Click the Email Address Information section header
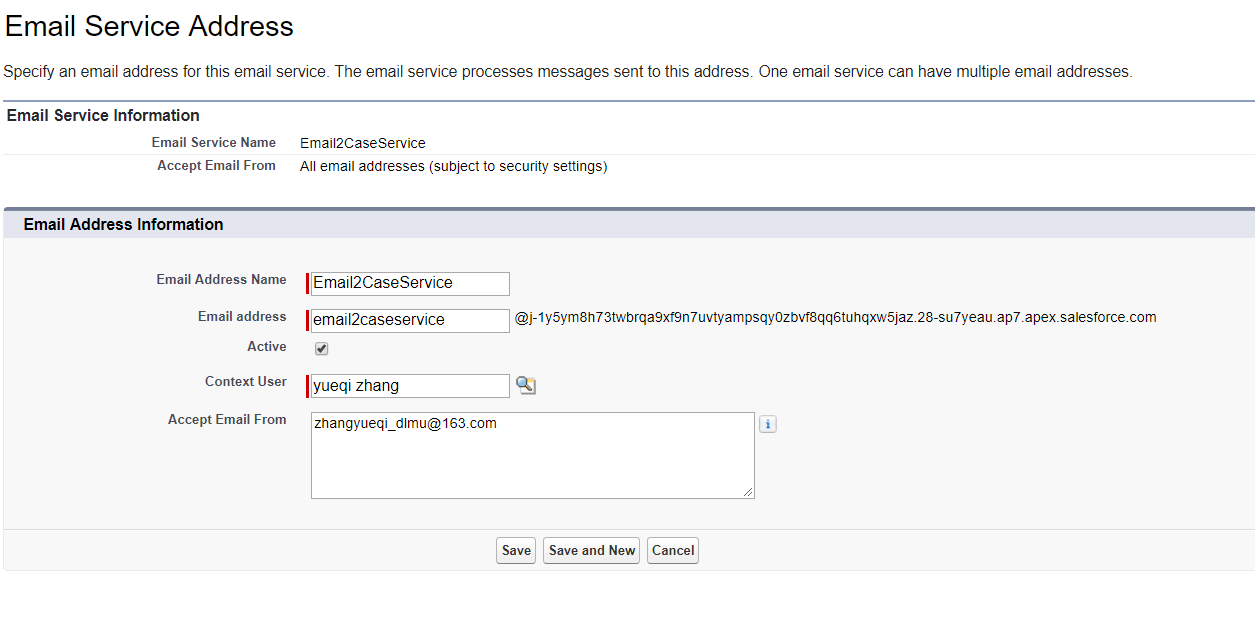Screen dimensions: 1255x636 point(123,224)
